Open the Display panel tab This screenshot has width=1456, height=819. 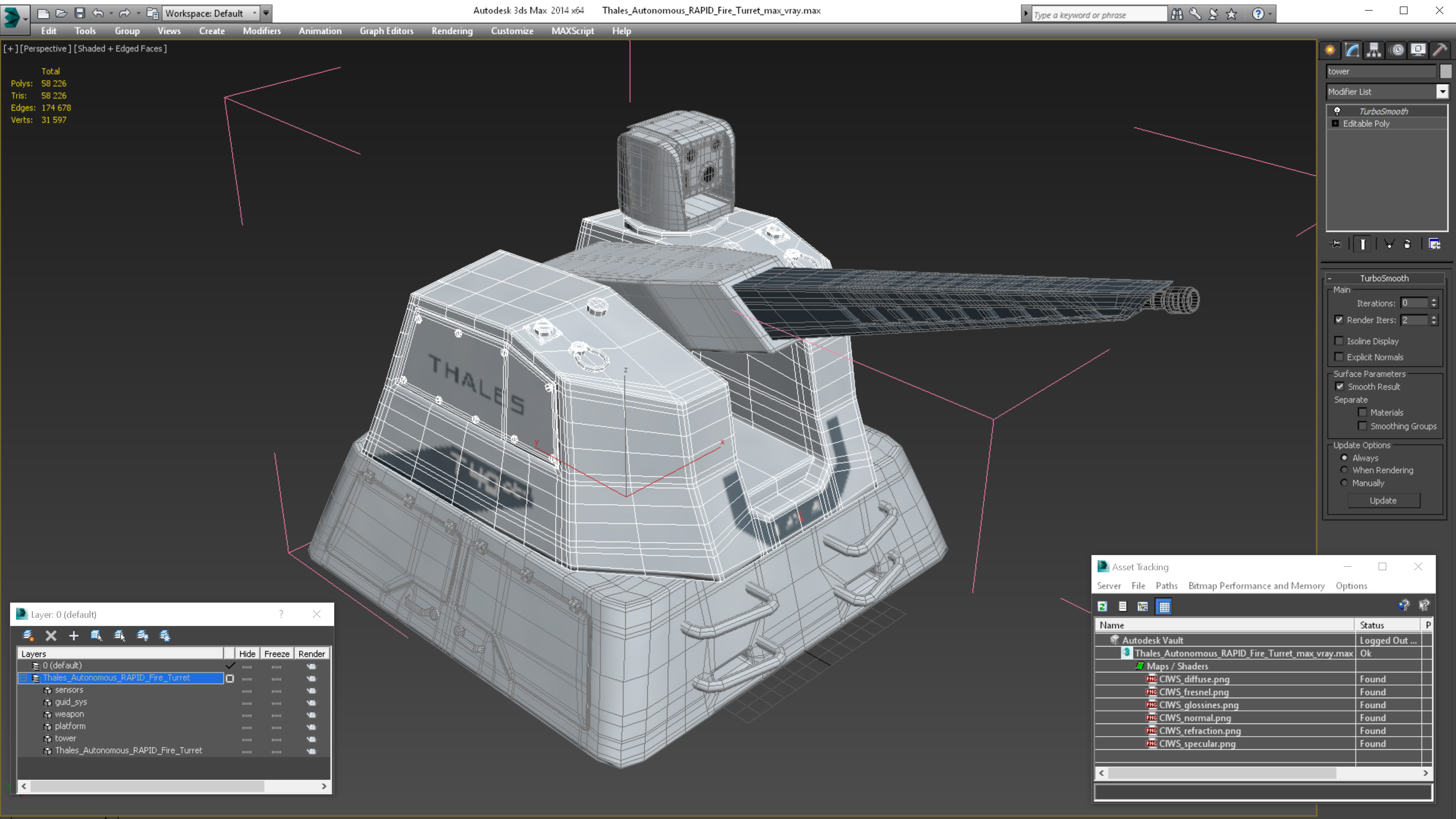tap(1418, 50)
